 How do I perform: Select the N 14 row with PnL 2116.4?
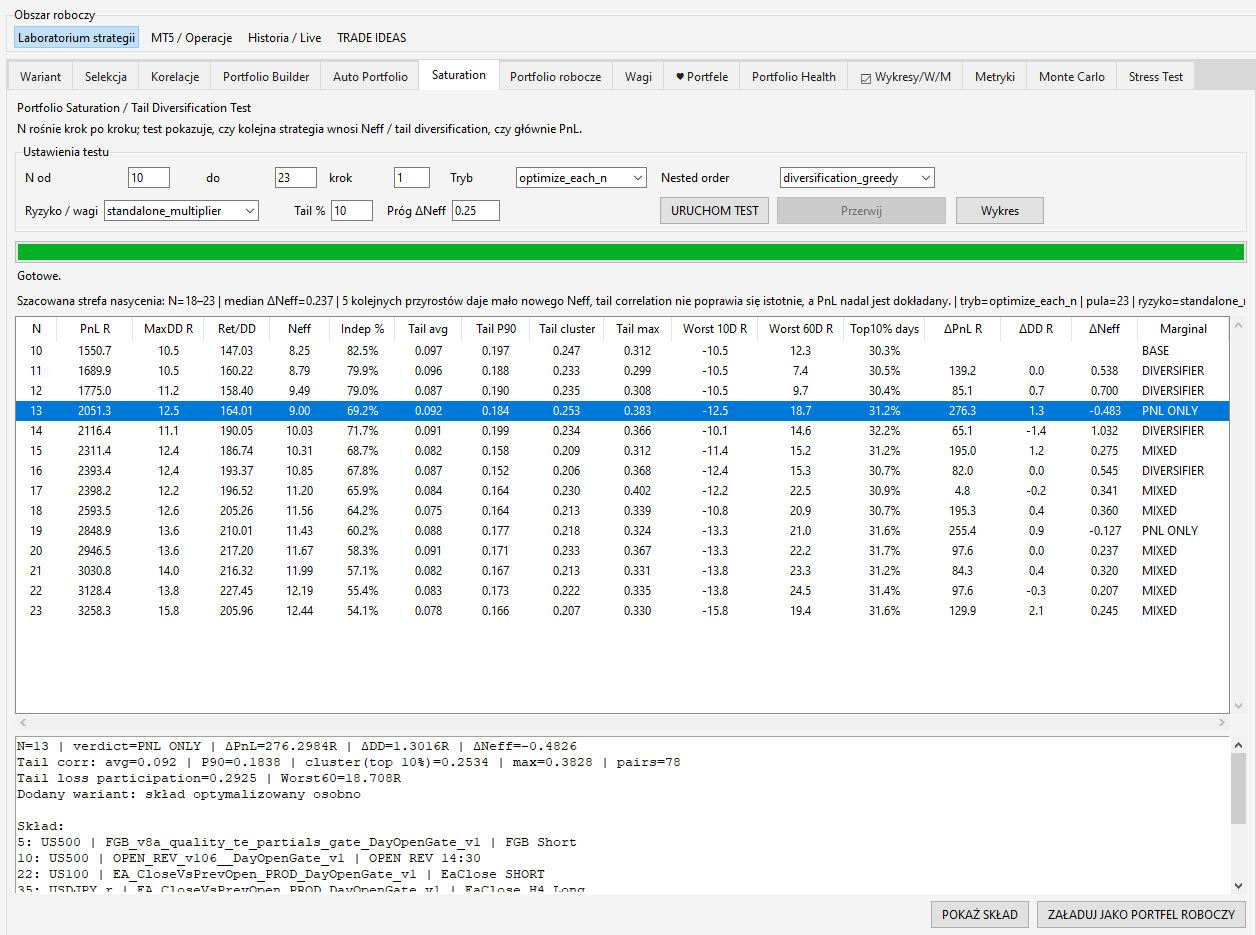click(x=622, y=431)
